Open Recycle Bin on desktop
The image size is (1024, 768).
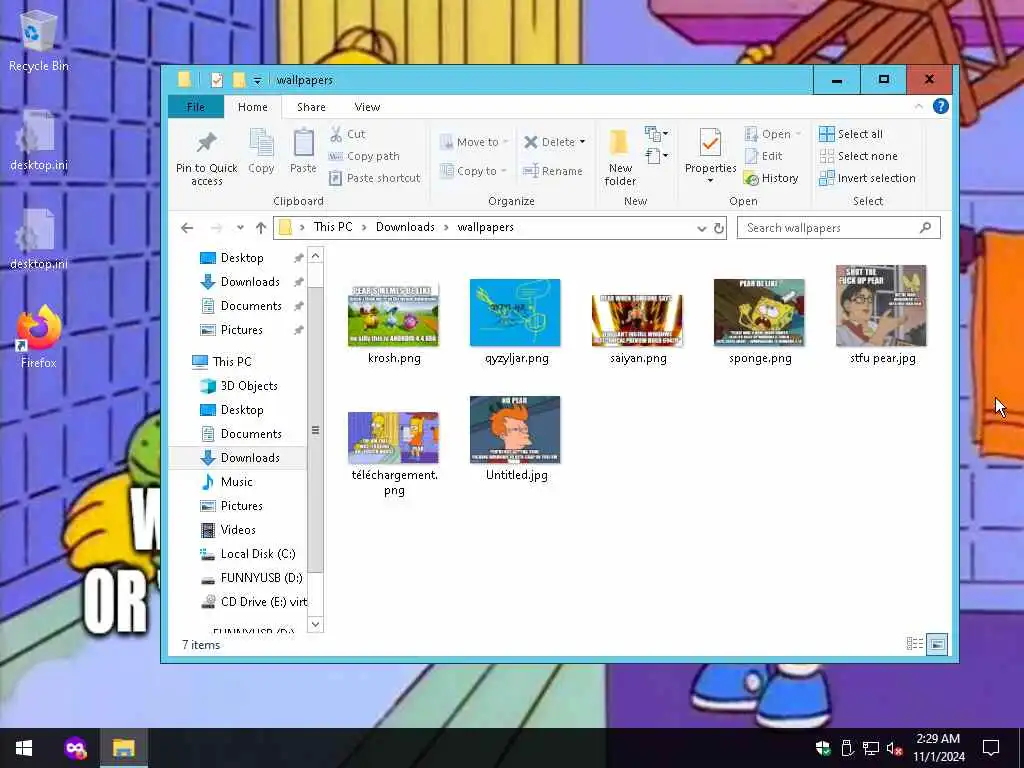pyautogui.click(x=39, y=40)
